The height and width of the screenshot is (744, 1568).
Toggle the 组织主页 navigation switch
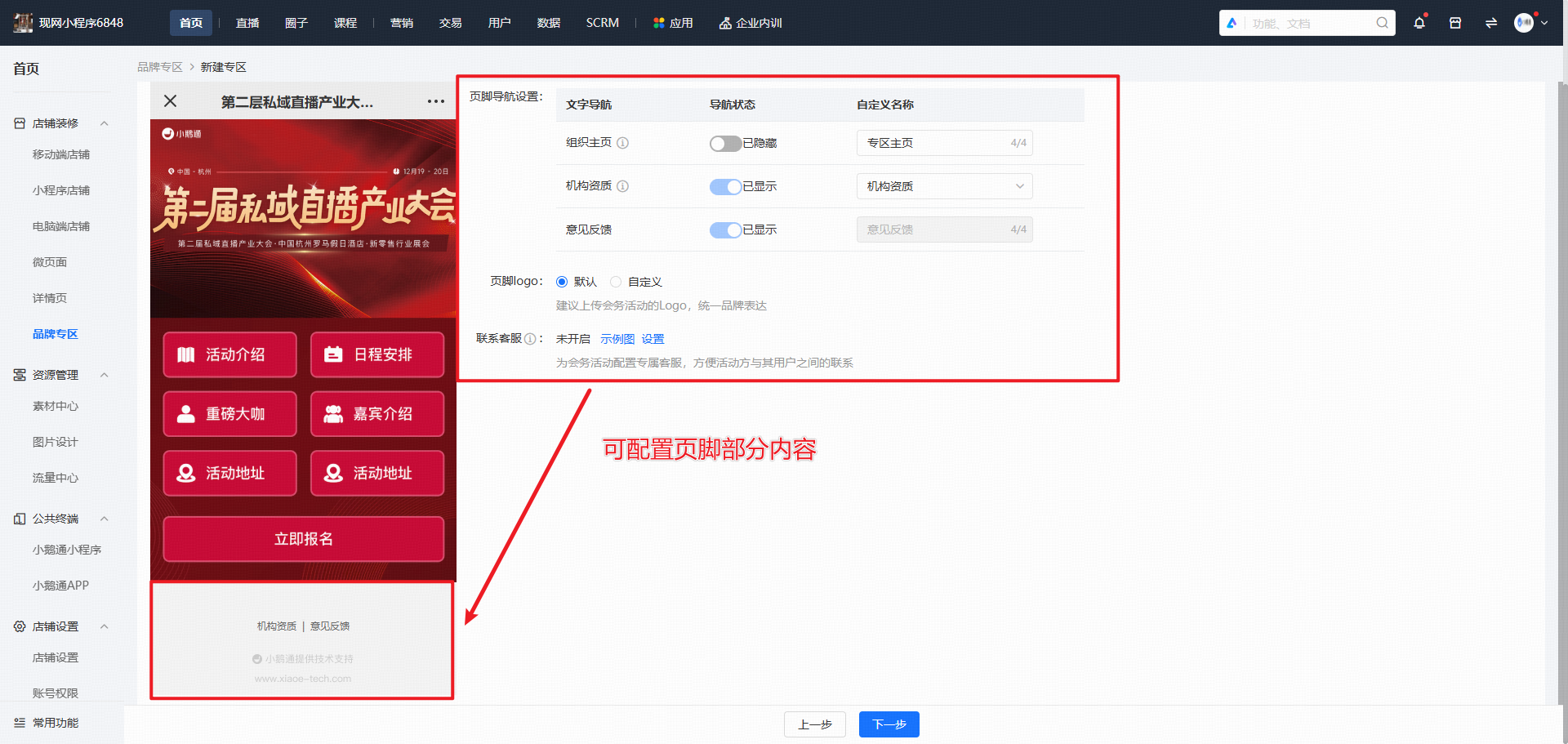[725, 144]
